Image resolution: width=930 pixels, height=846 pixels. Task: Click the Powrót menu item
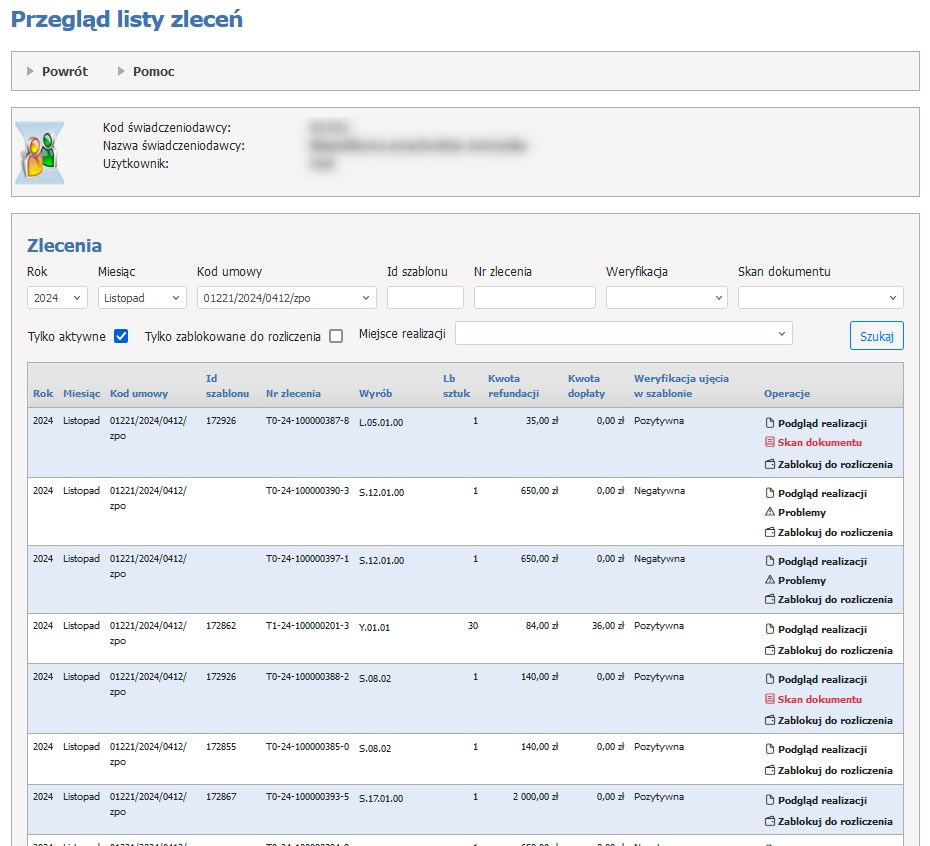pyautogui.click(x=64, y=71)
